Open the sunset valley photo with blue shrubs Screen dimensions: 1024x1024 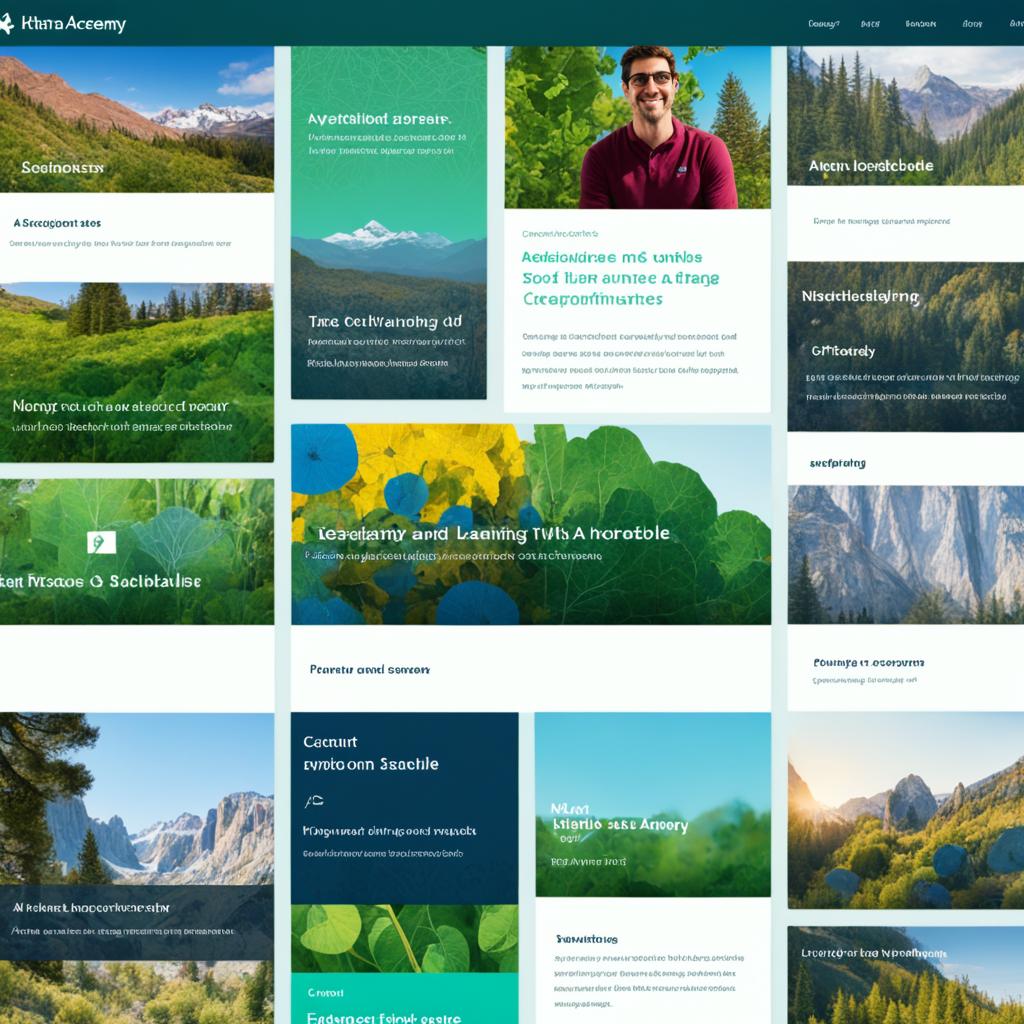coord(906,810)
